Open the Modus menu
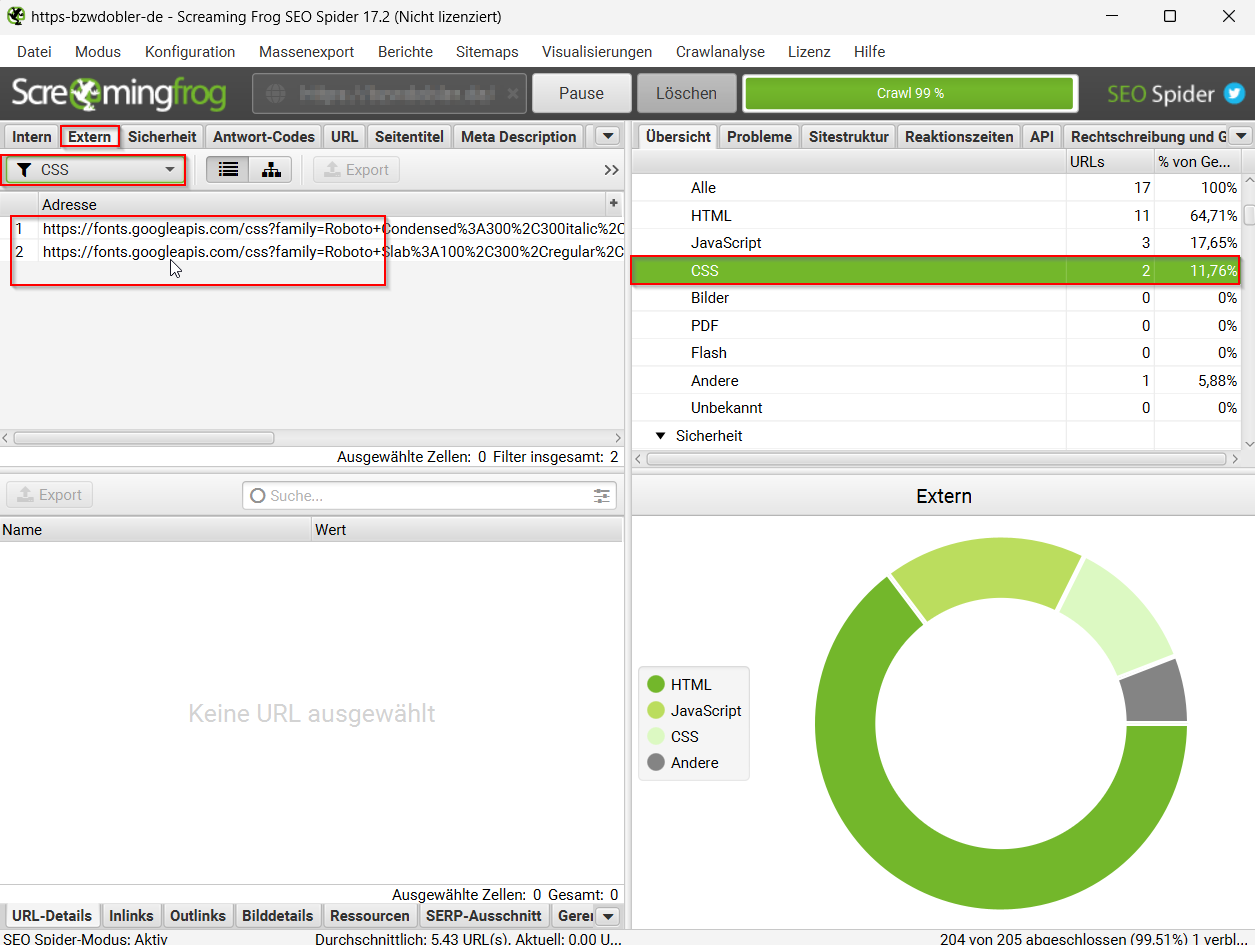1255x945 pixels. [98, 52]
